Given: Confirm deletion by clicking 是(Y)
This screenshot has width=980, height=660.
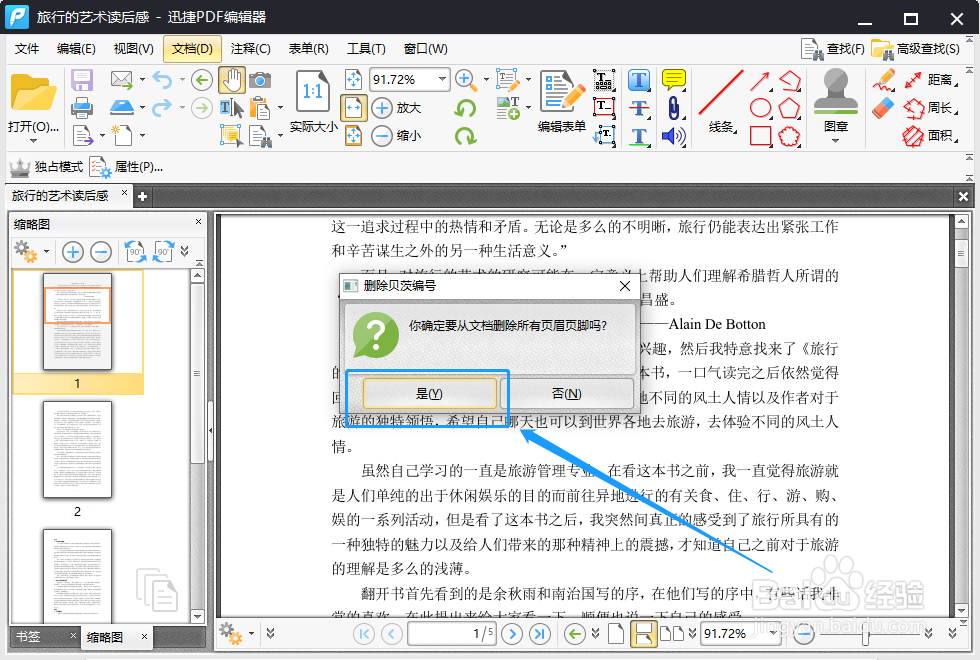Looking at the screenshot, I should [429, 393].
